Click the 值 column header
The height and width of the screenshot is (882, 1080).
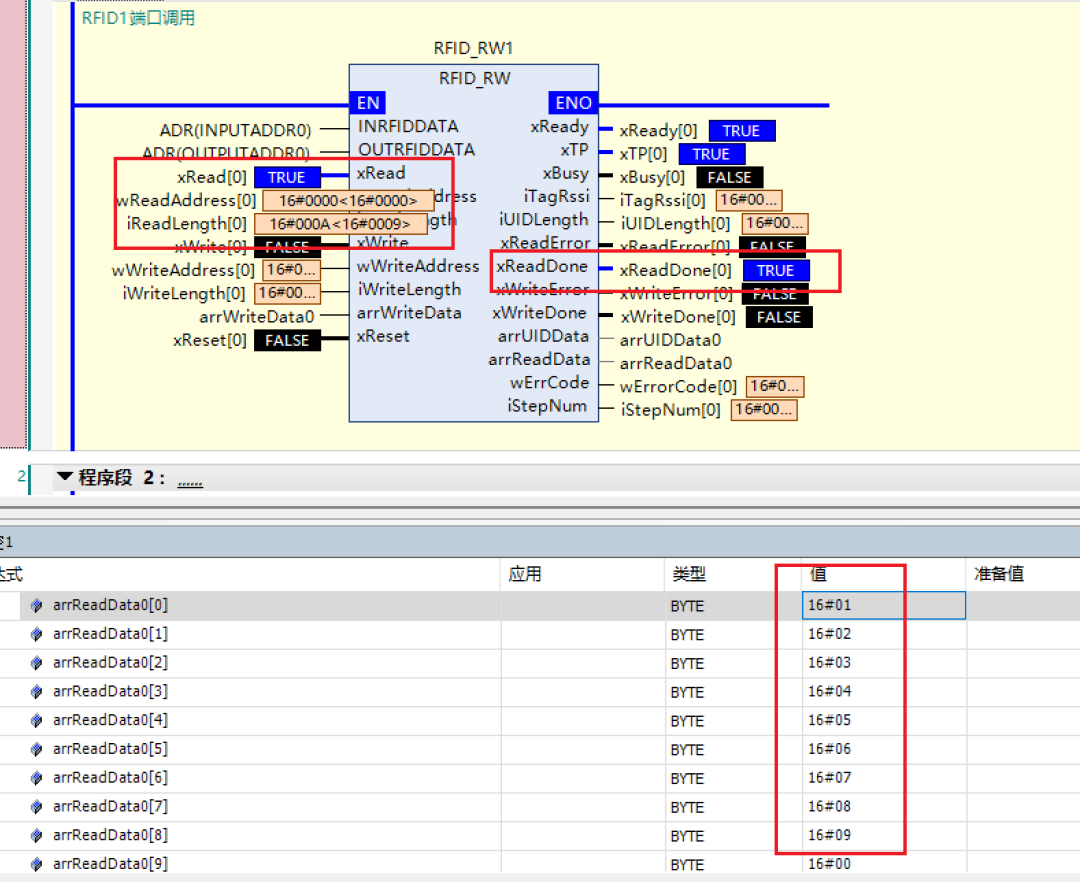(x=818, y=574)
